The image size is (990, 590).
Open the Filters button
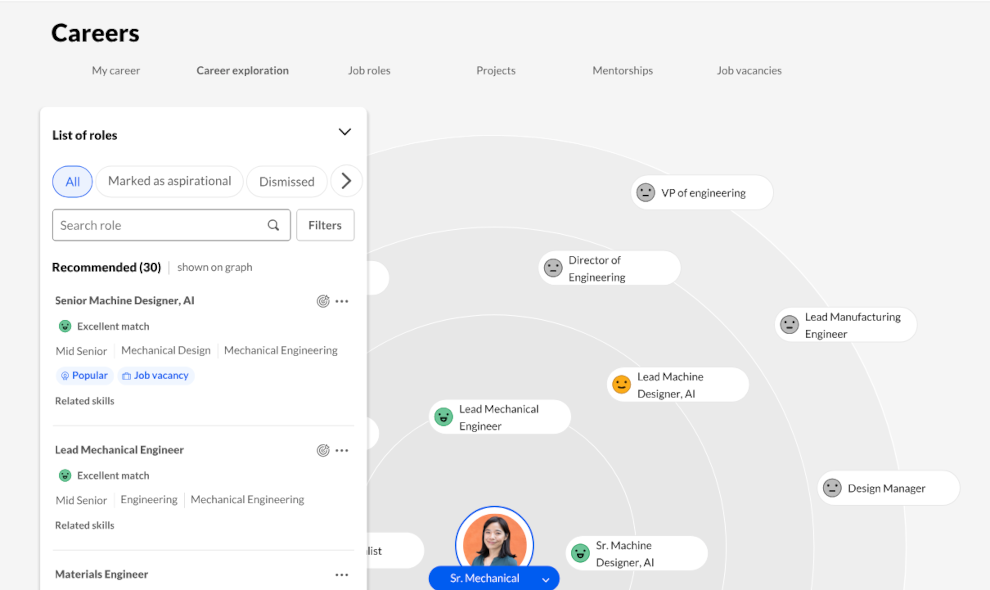[x=325, y=225]
